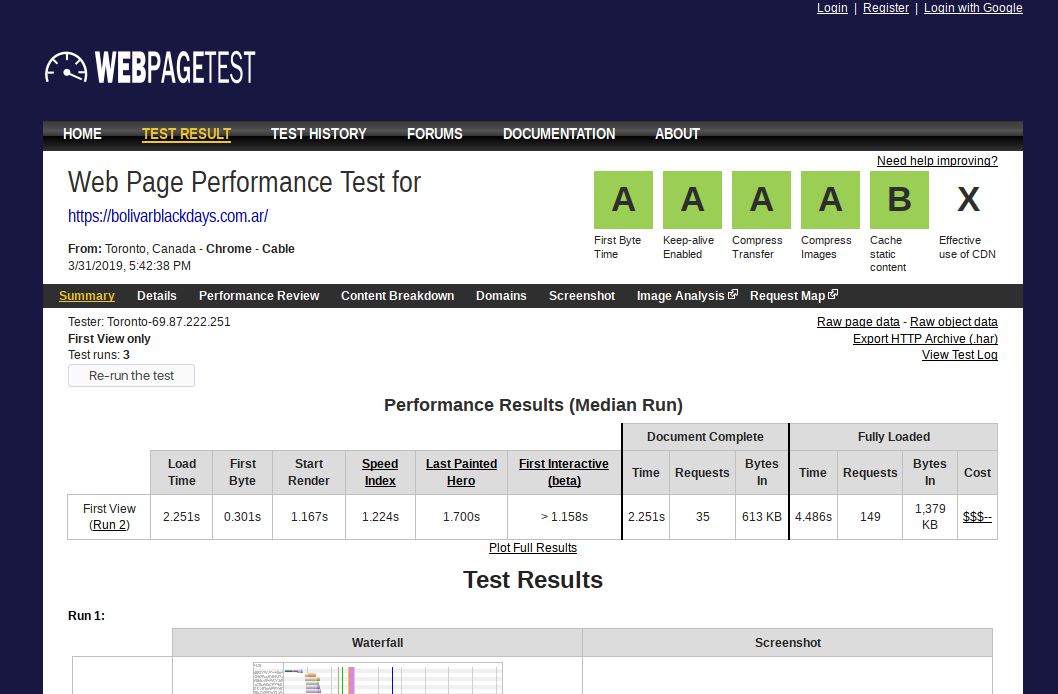Click the First Byte value 0.301s

point(242,517)
